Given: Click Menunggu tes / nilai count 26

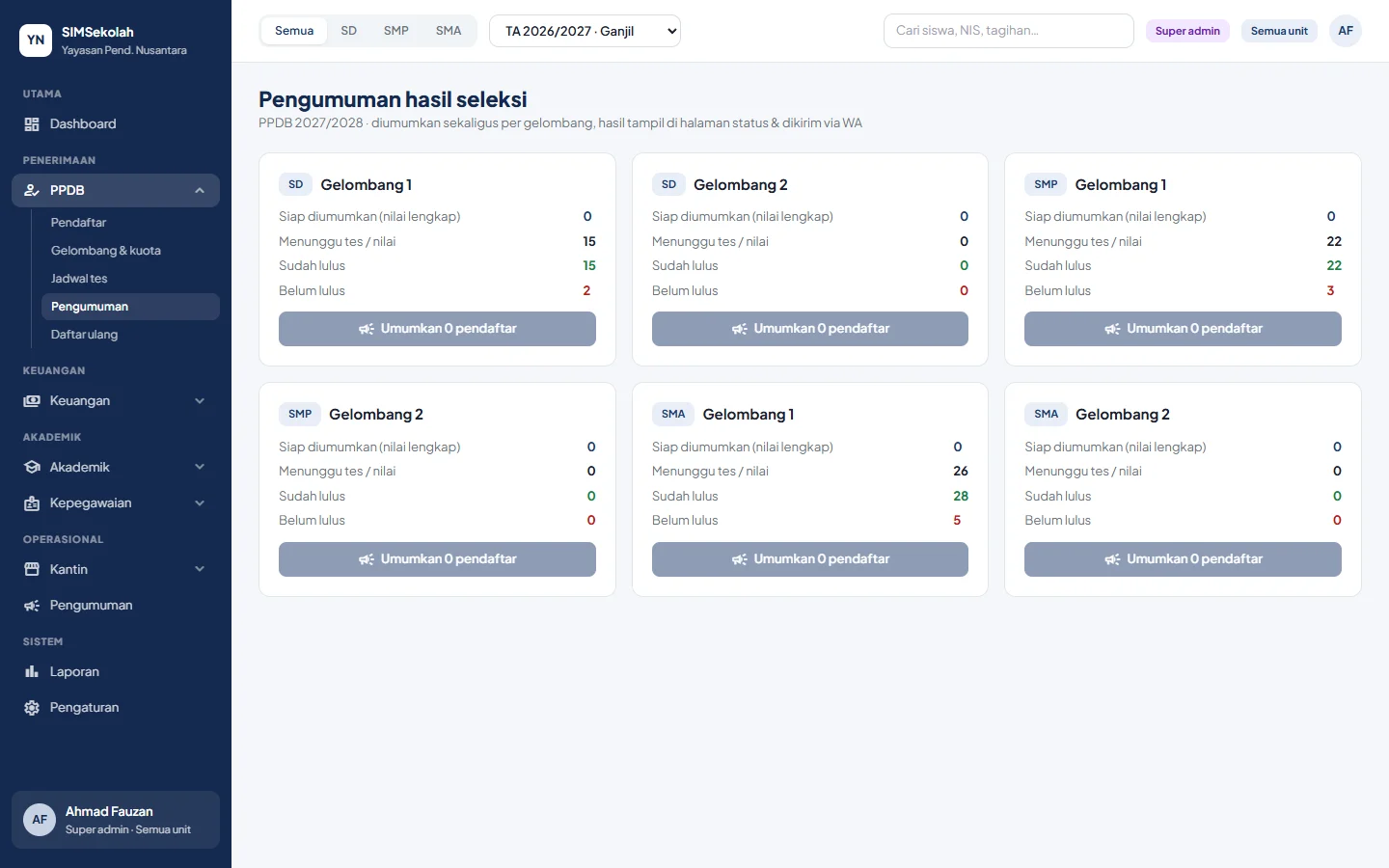Looking at the screenshot, I should [x=961, y=472].
